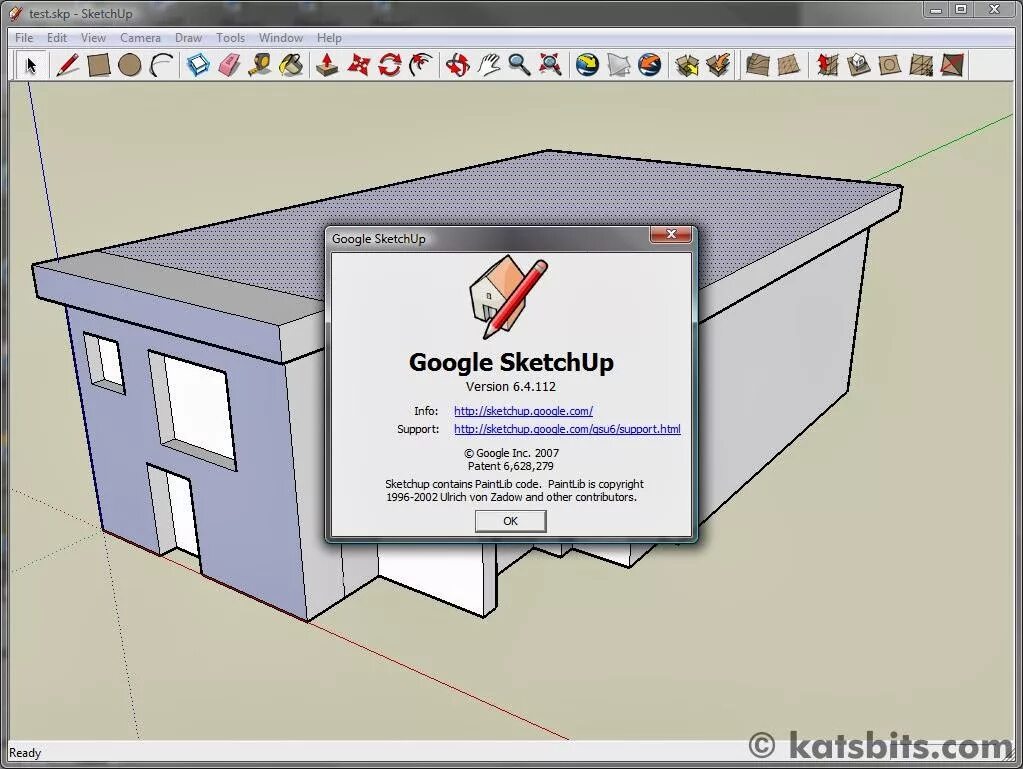Click the 'Version 6.4.112' text
Viewport: 1023px width, 769px height.
pyautogui.click(x=511, y=386)
